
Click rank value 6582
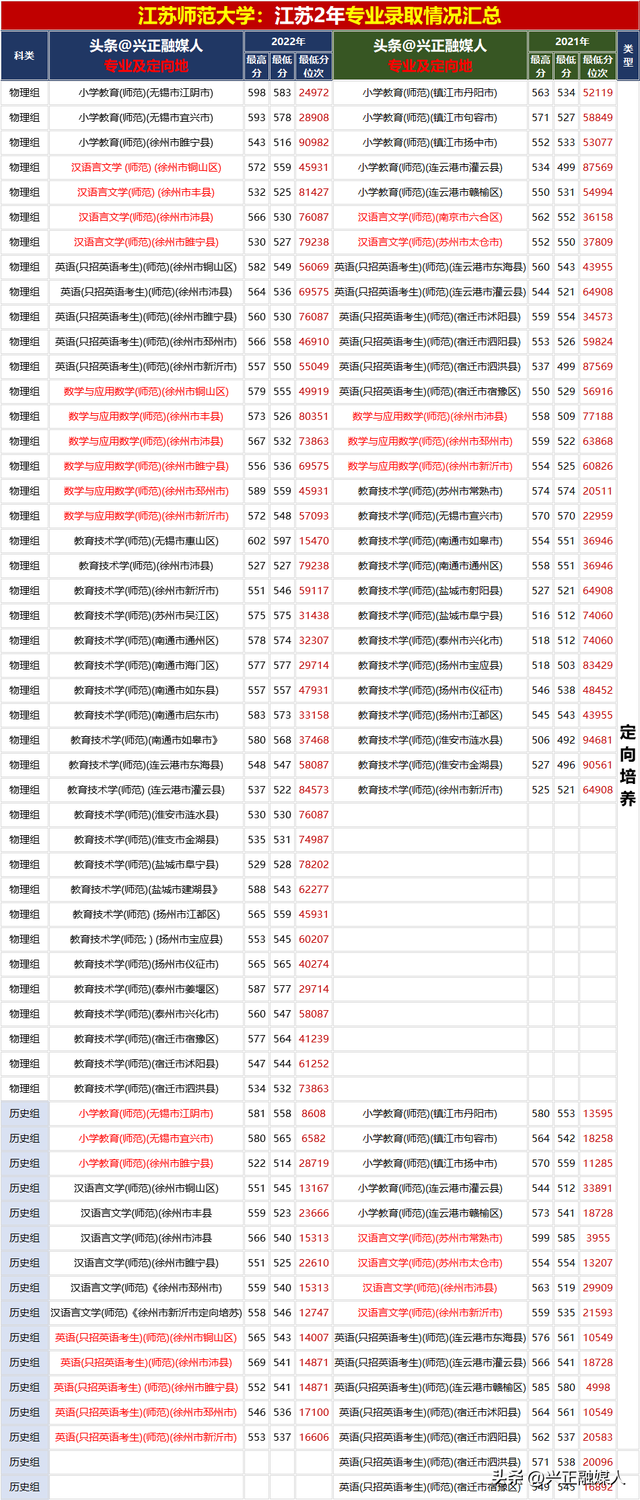[x=314, y=1138]
